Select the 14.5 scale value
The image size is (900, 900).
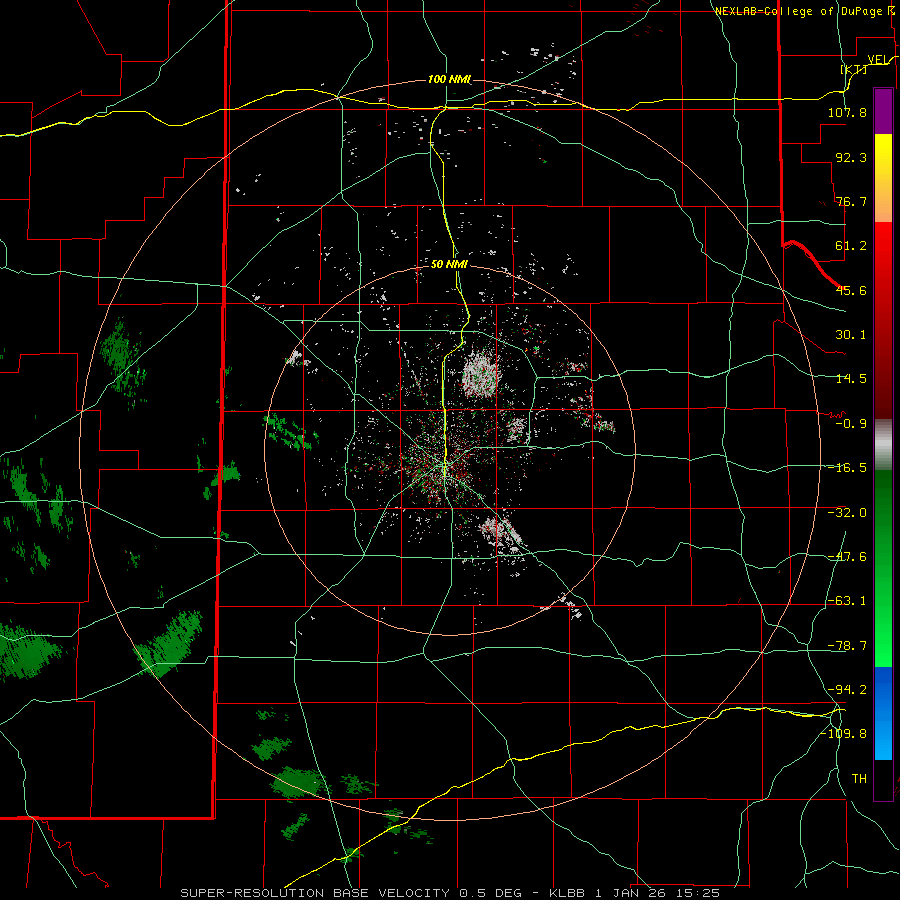click(851, 378)
